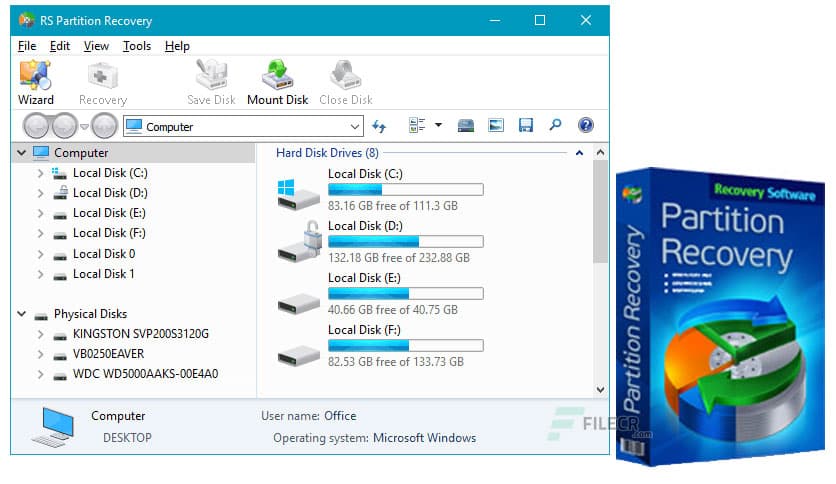Select KINGSTON SVP200S3120G in tree
This screenshot has height=484, width=836.
coord(141,334)
